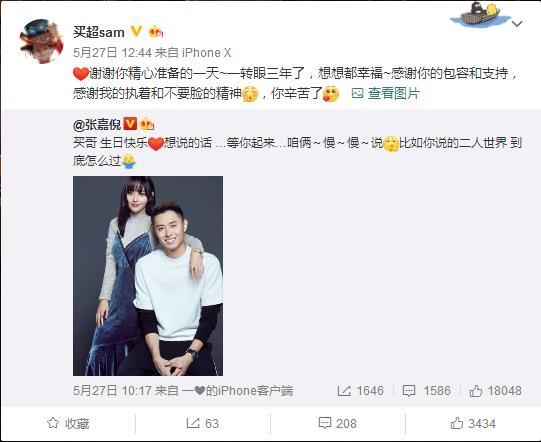Image resolution: width=541 pixels, height=442 pixels.
Task: Click the orange V badge beside 张嘉倪
Action: click(x=130, y=124)
